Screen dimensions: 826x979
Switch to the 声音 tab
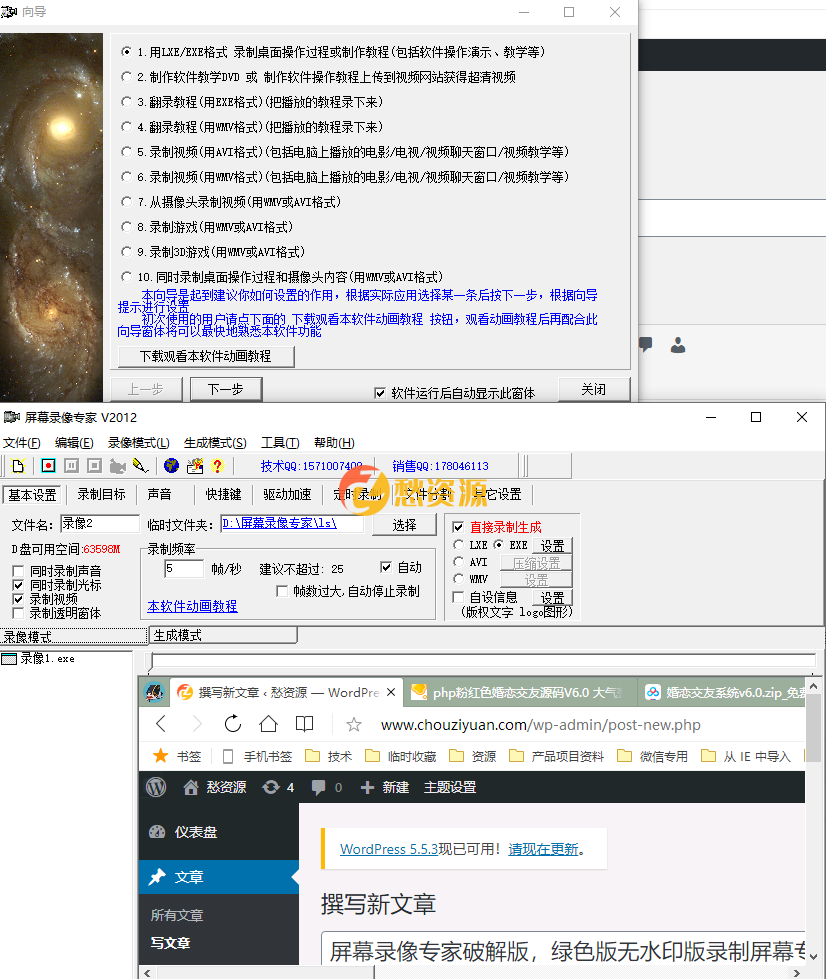click(x=161, y=492)
